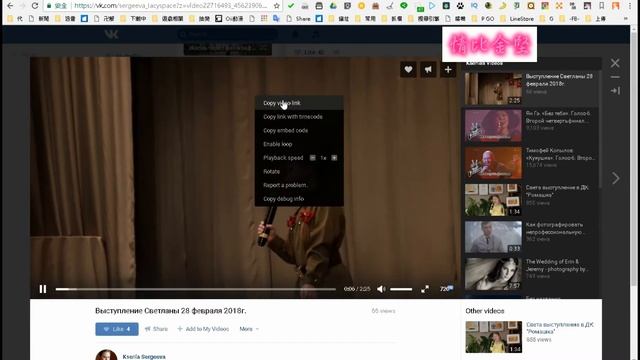Screen dimensions: 640x360
Task: Open Выступление Светланы thumbnail in playlist
Action: [493, 89]
